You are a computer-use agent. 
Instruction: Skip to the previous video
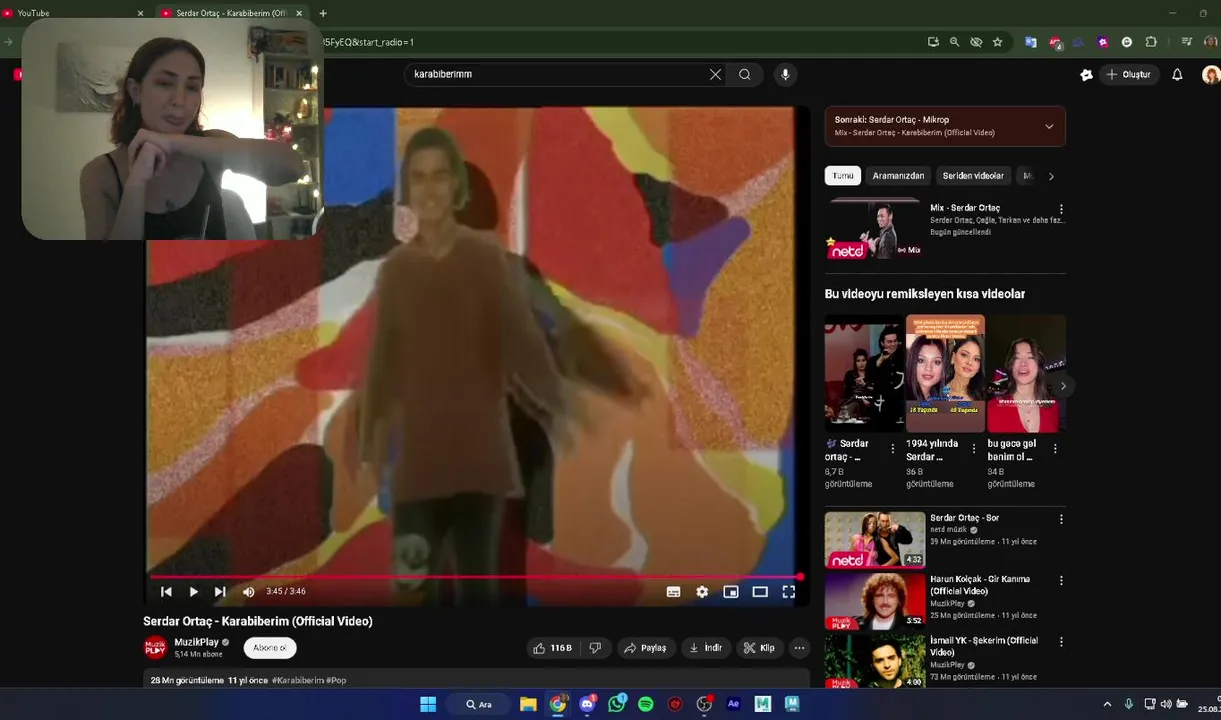click(x=166, y=592)
